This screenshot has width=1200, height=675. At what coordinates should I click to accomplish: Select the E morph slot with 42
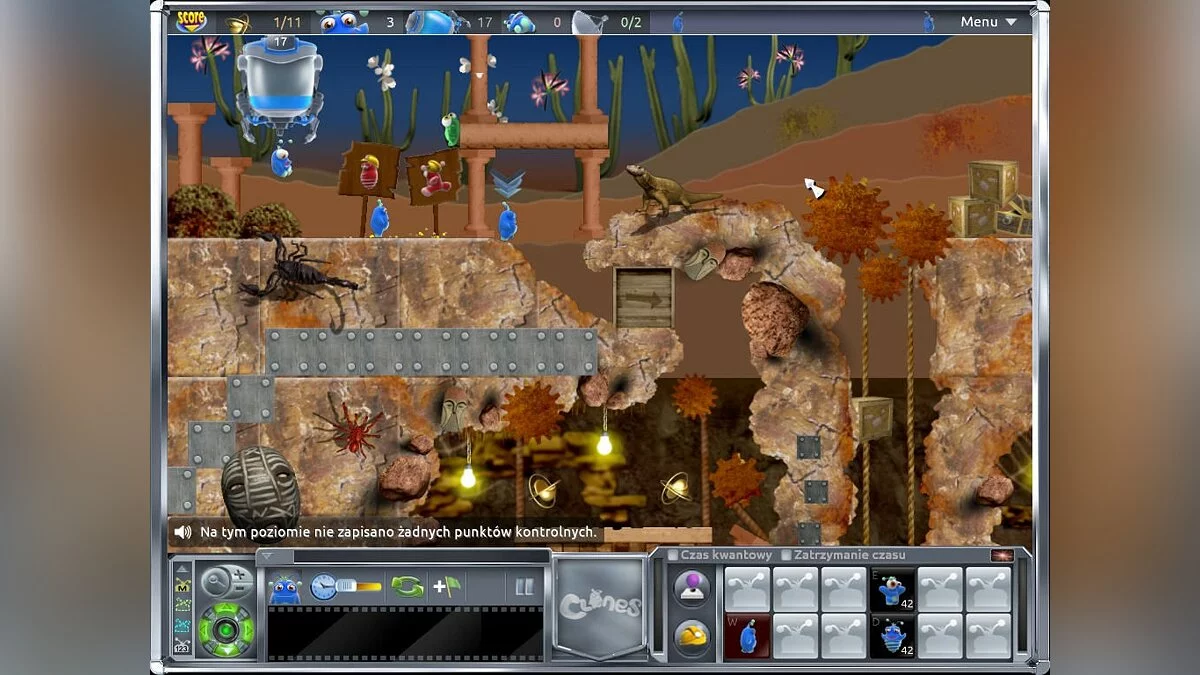(891, 589)
